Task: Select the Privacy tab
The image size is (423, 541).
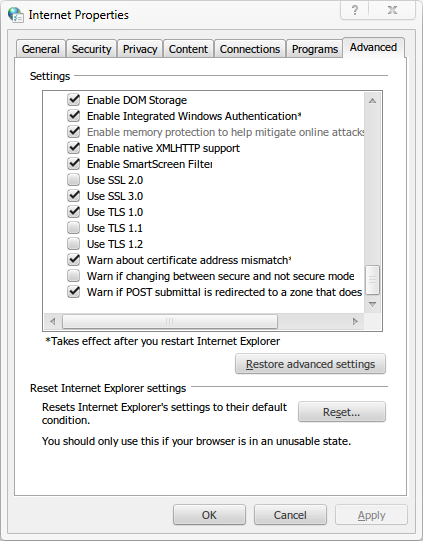Action: pyautogui.click(x=140, y=49)
